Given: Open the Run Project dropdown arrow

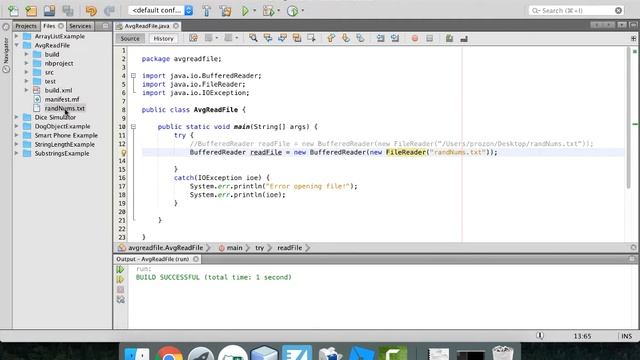Looking at the screenshot, I should [x=254, y=11].
